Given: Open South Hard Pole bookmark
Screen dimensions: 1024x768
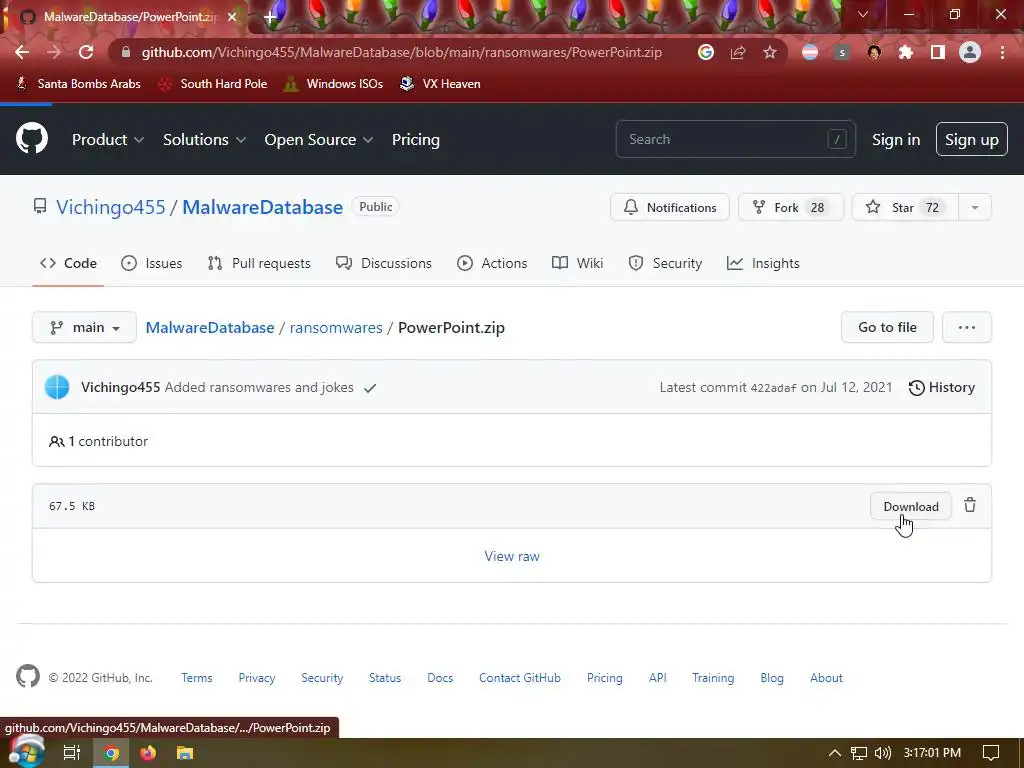Looking at the screenshot, I should tap(214, 84).
